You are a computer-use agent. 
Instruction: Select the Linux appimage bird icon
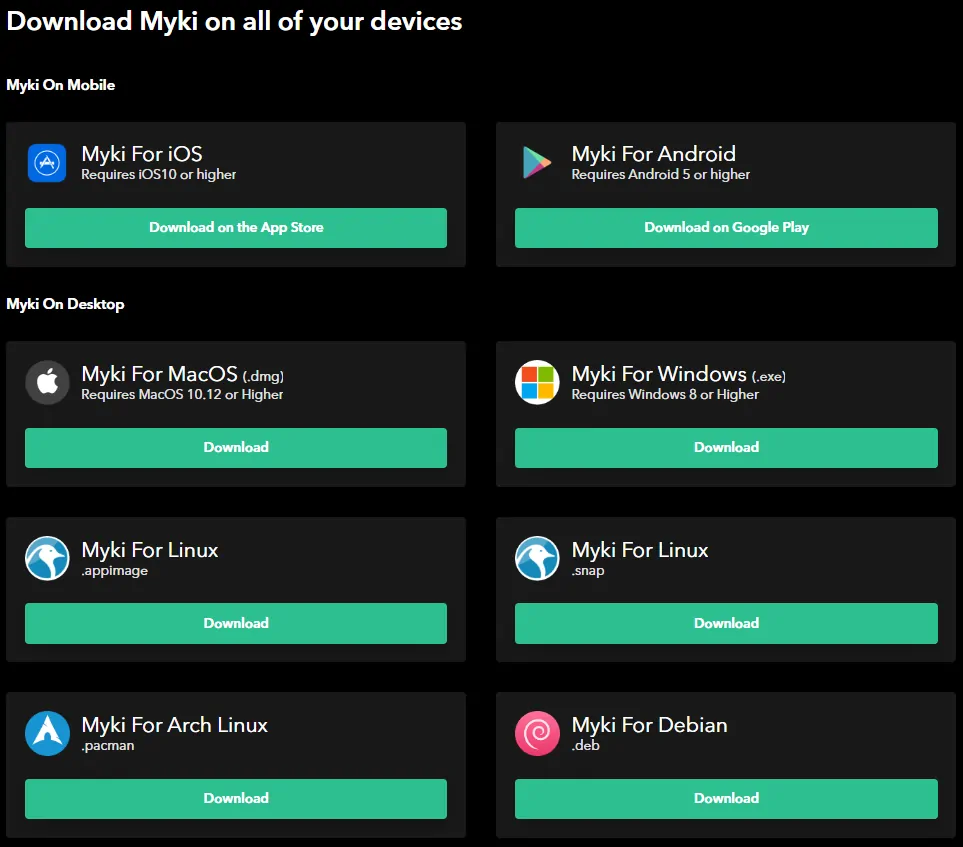pyautogui.click(x=47, y=558)
